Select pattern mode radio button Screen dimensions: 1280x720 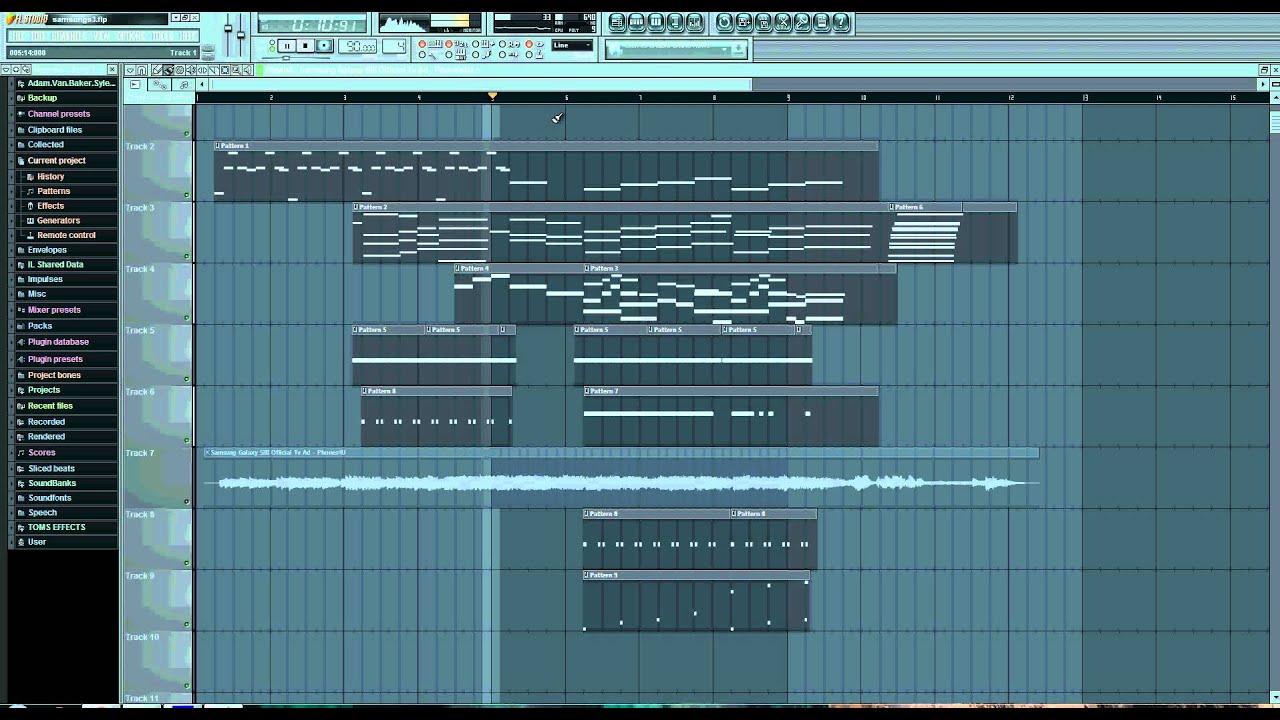coord(272,42)
